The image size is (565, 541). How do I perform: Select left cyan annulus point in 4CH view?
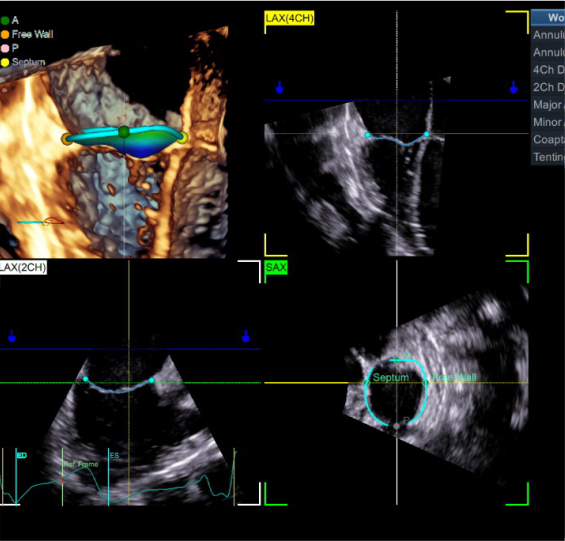(x=368, y=135)
